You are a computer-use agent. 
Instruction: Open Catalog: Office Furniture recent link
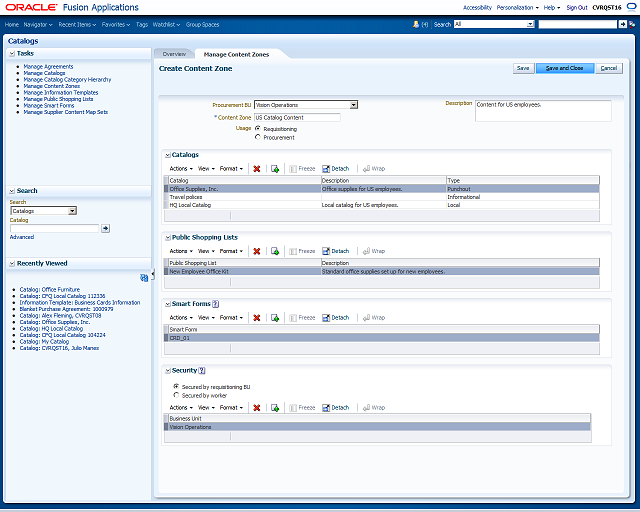coord(50,289)
